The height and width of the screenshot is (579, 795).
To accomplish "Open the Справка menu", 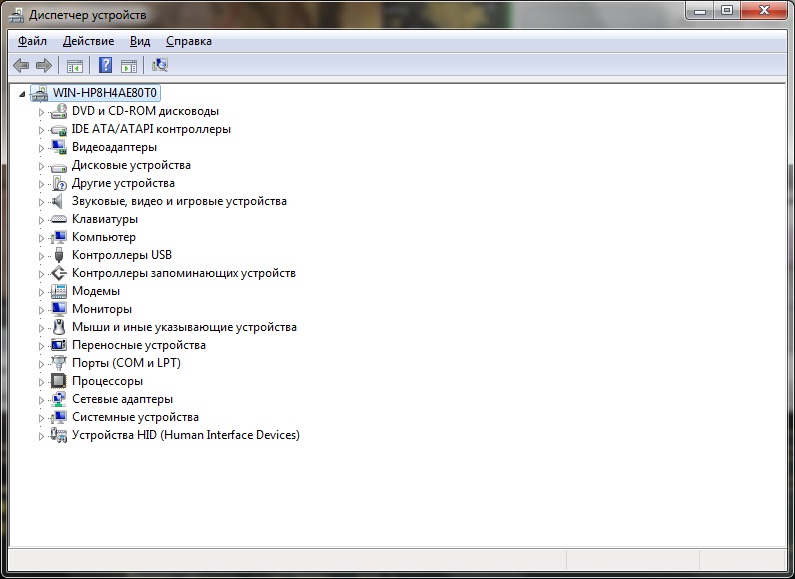I will click(x=188, y=41).
